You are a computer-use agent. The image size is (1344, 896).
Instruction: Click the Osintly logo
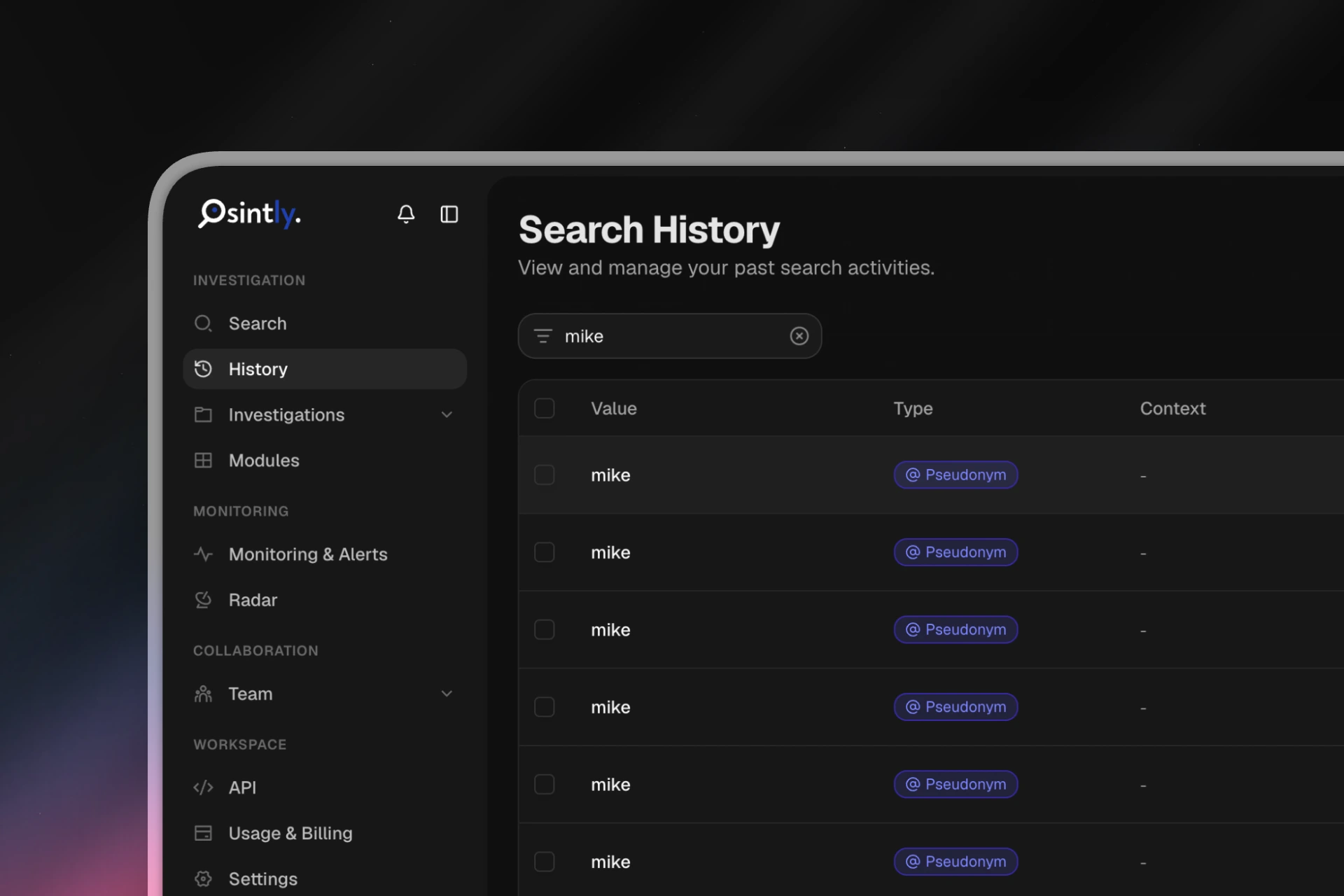point(249,213)
